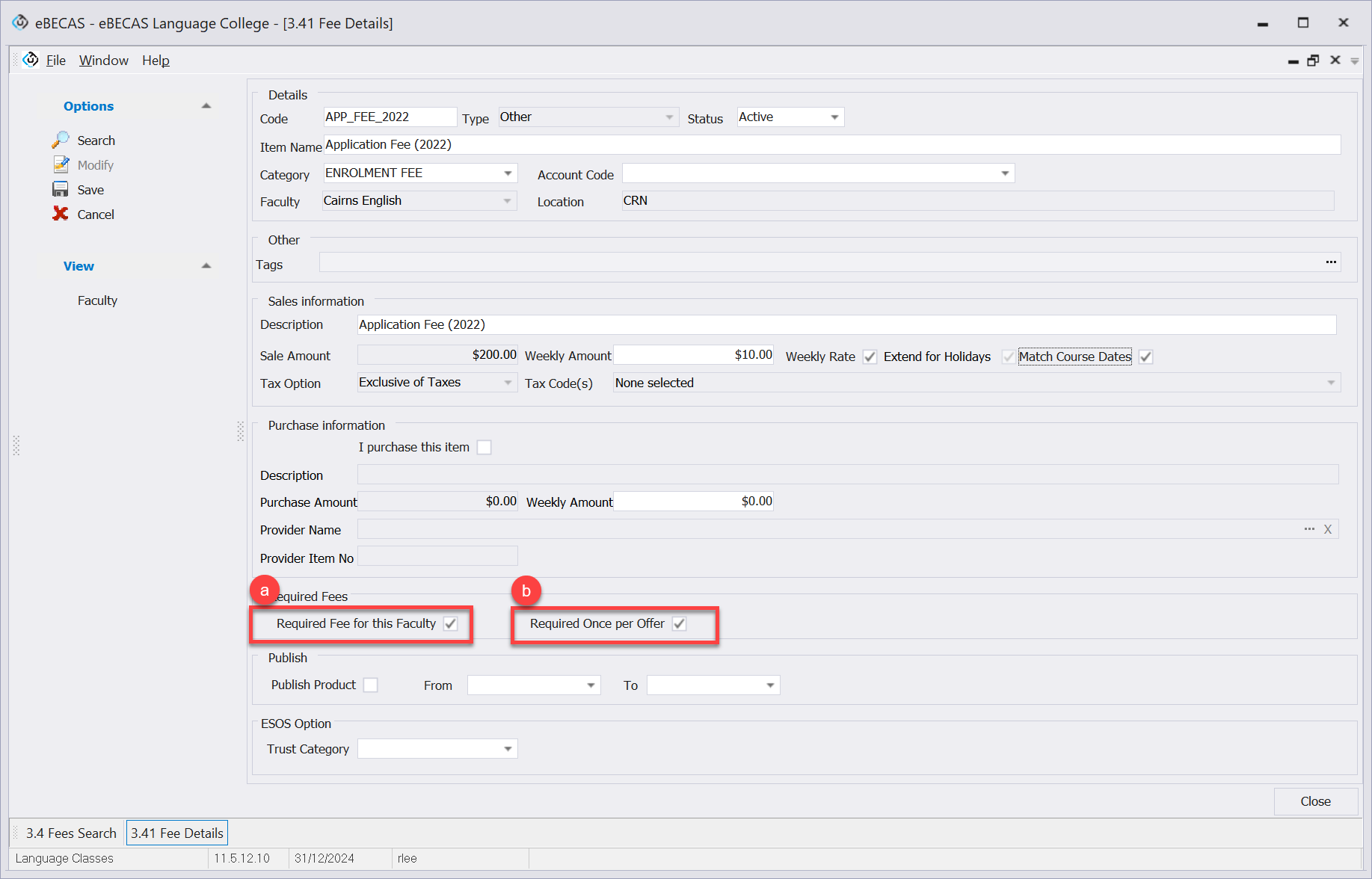Click the Search magnifier icon in Options
This screenshot has width=1372, height=879.
point(61,141)
